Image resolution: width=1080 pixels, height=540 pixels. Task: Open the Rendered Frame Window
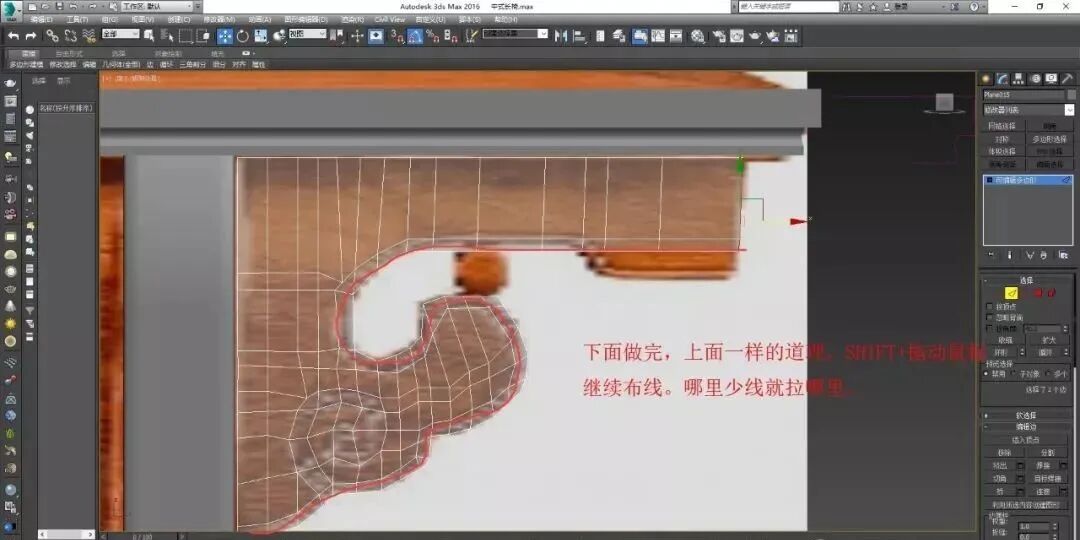[x=737, y=36]
